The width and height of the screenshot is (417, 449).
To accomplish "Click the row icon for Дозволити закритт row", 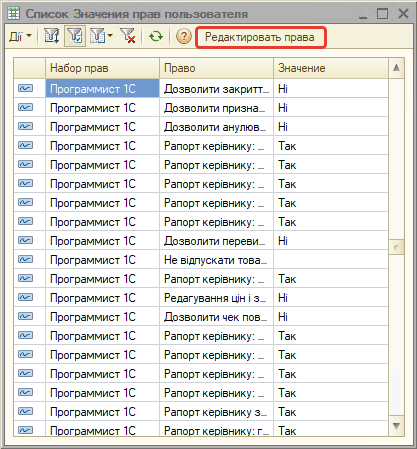I will pos(26,88).
